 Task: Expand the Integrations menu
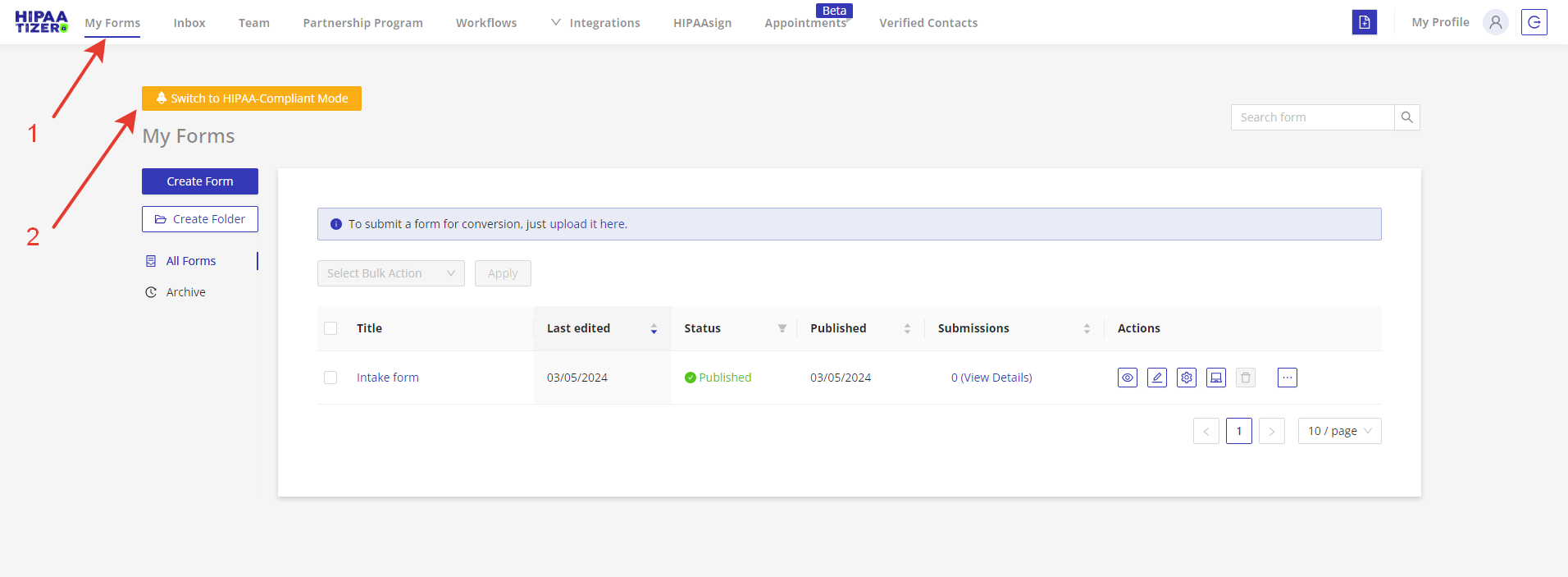coord(596,23)
